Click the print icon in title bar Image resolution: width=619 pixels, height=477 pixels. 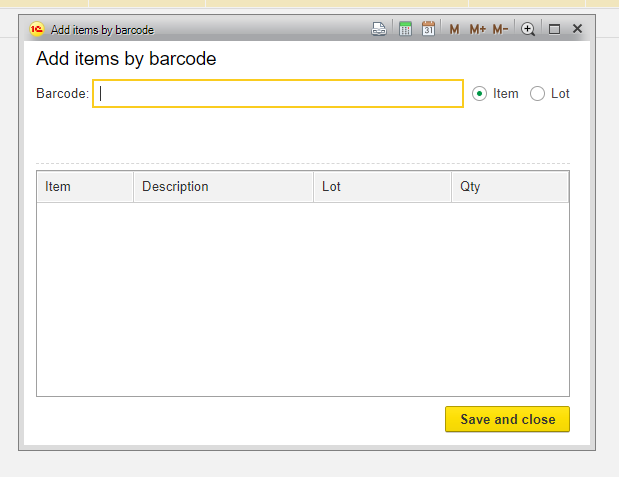[x=379, y=30]
